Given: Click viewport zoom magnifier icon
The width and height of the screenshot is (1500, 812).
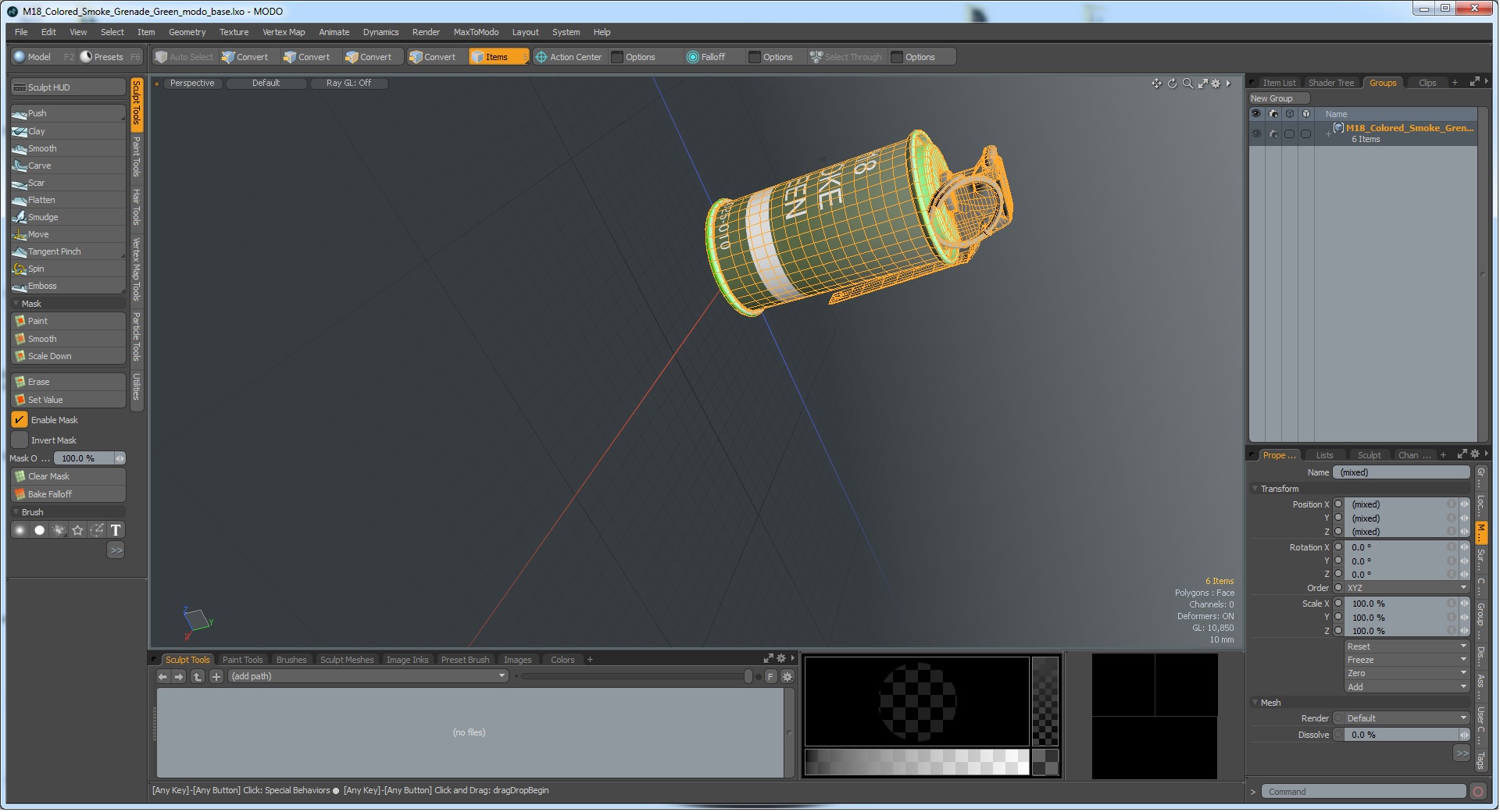Looking at the screenshot, I should (1187, 84).
